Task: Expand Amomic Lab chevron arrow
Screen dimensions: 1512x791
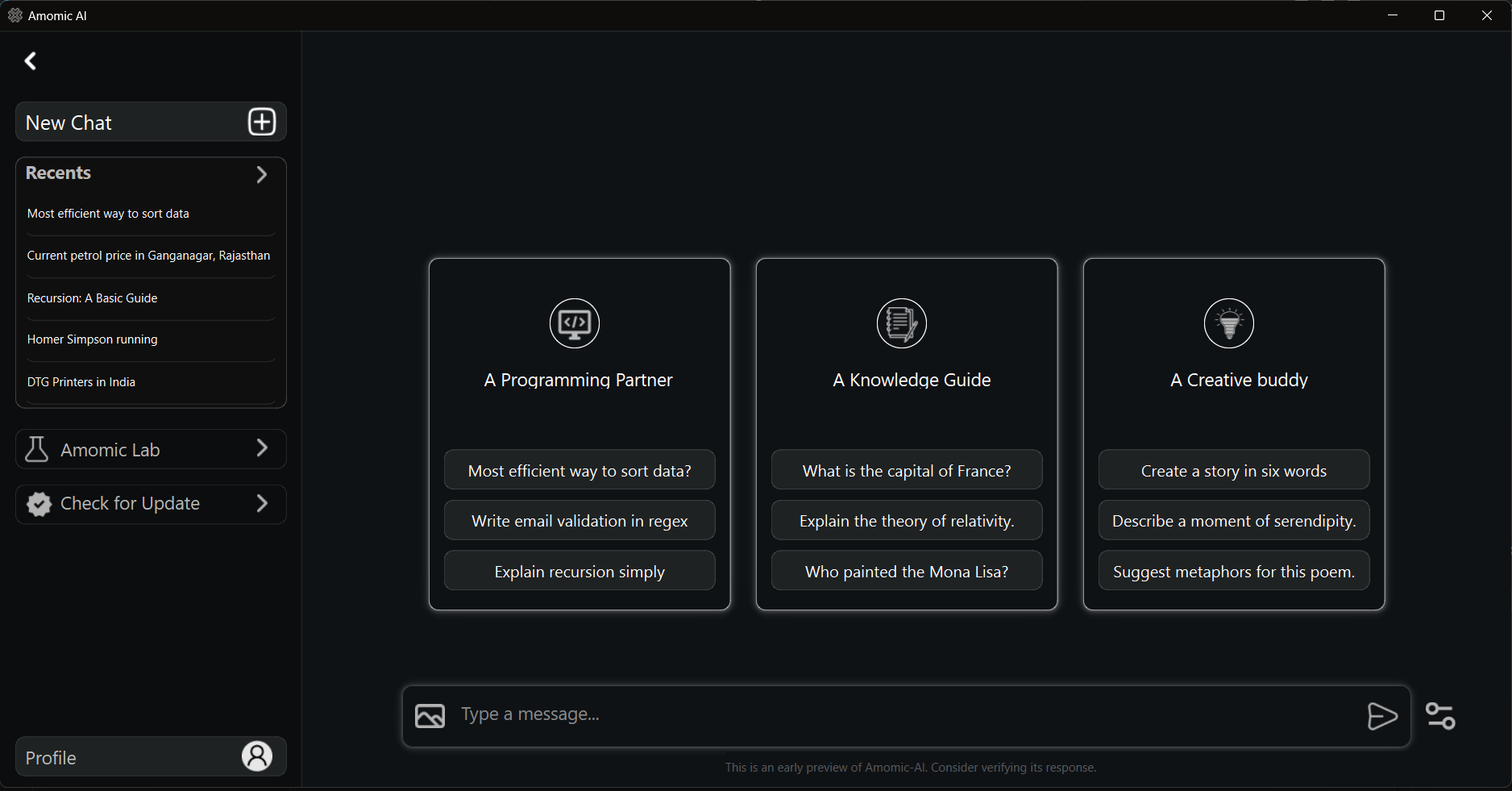Action: tap(262, 448)
